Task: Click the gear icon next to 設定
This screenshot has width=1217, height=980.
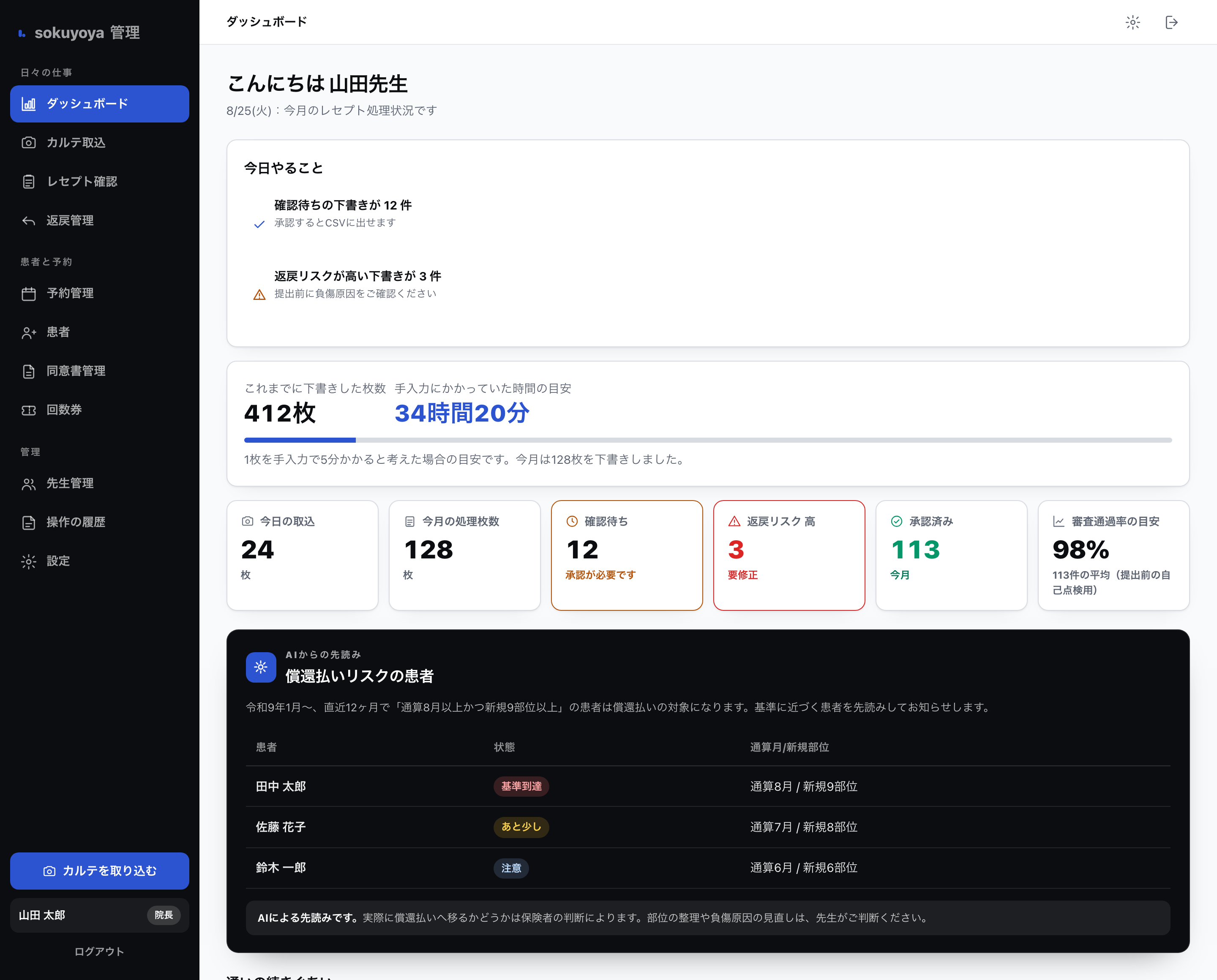Action: pos(28,562)
